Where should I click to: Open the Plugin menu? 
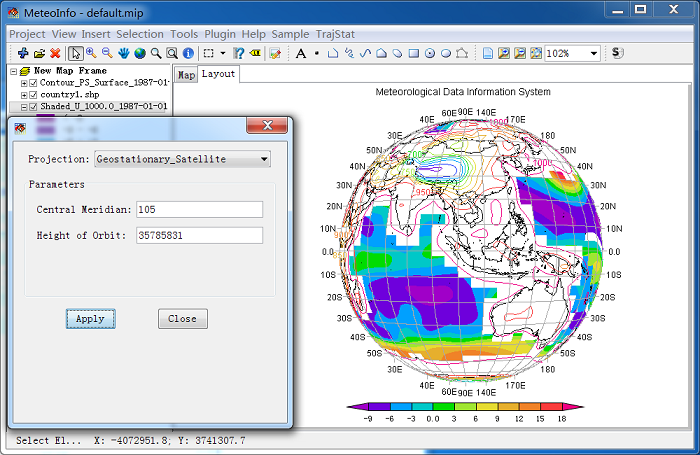(220, 34)
